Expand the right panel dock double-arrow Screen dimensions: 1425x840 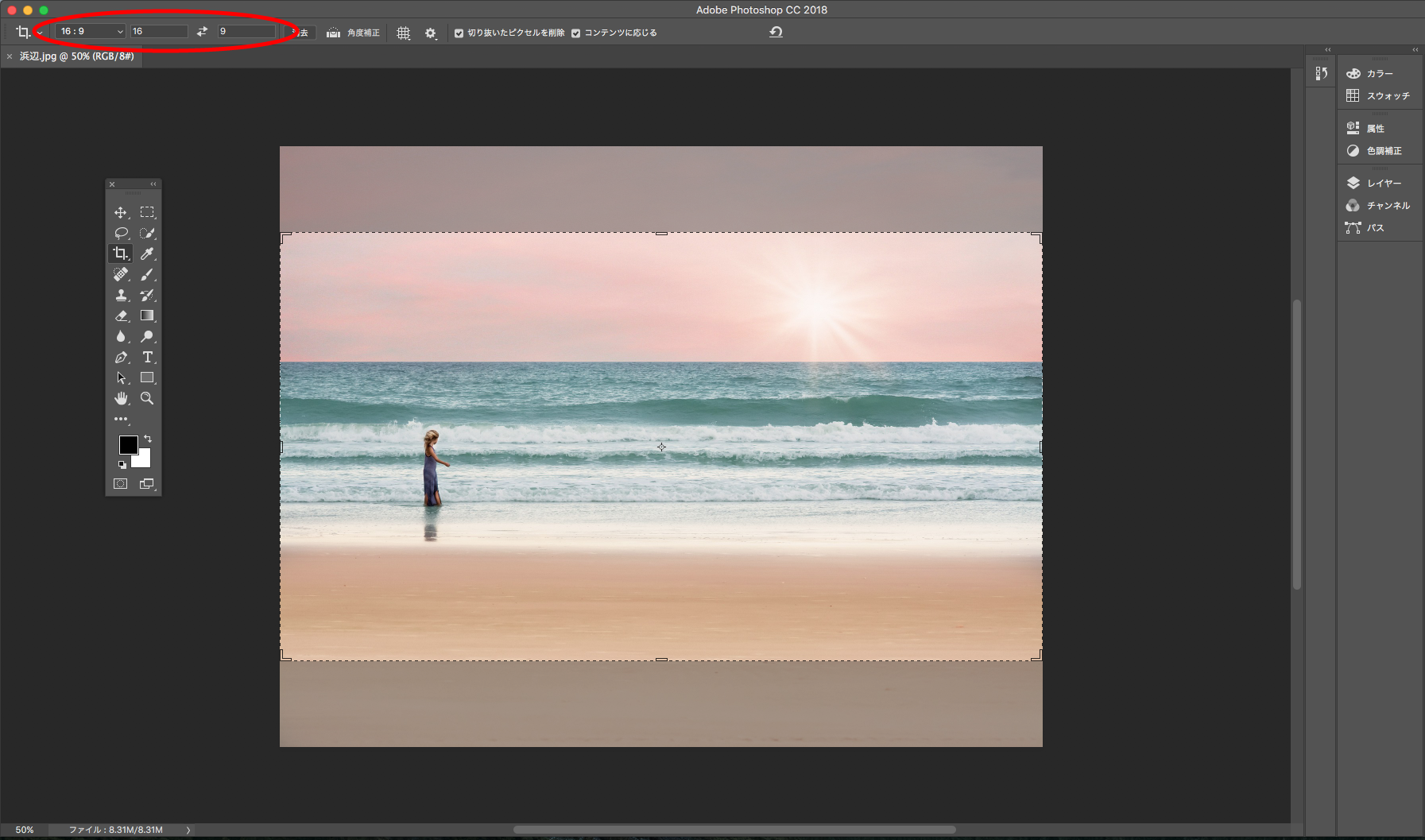1415,50
